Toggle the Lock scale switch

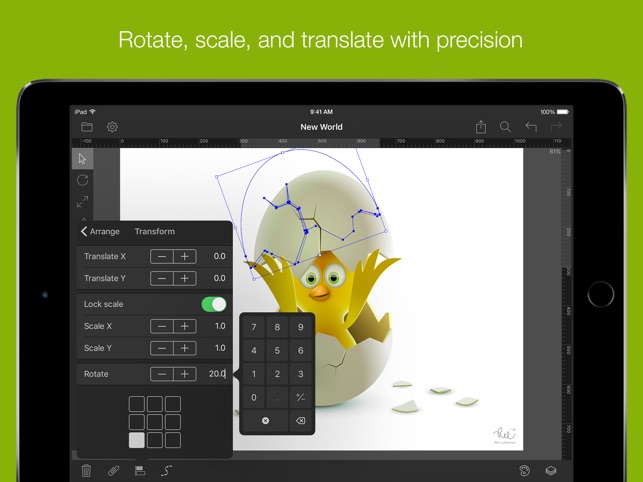pyautogui.click(x=214, y=304)
